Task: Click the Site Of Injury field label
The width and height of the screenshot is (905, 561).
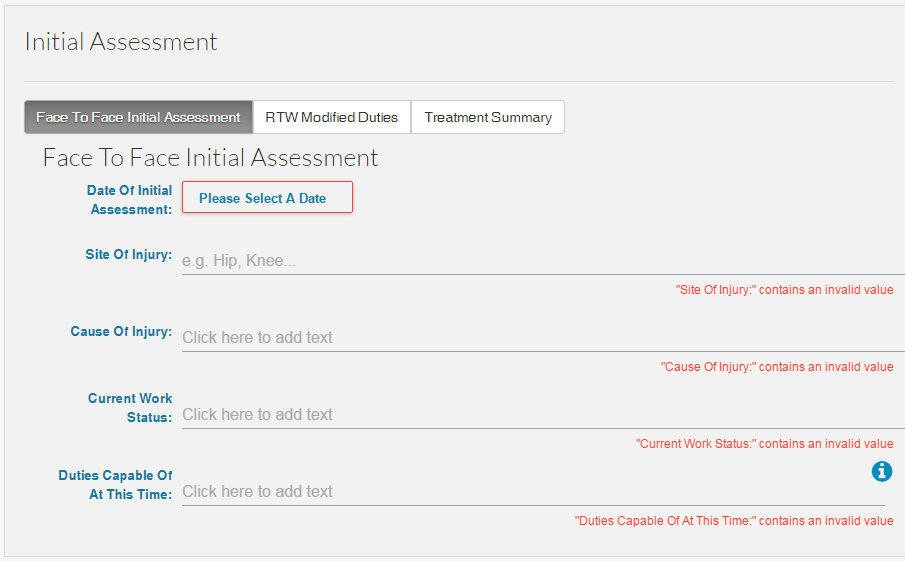Action: tap(129, 255)
